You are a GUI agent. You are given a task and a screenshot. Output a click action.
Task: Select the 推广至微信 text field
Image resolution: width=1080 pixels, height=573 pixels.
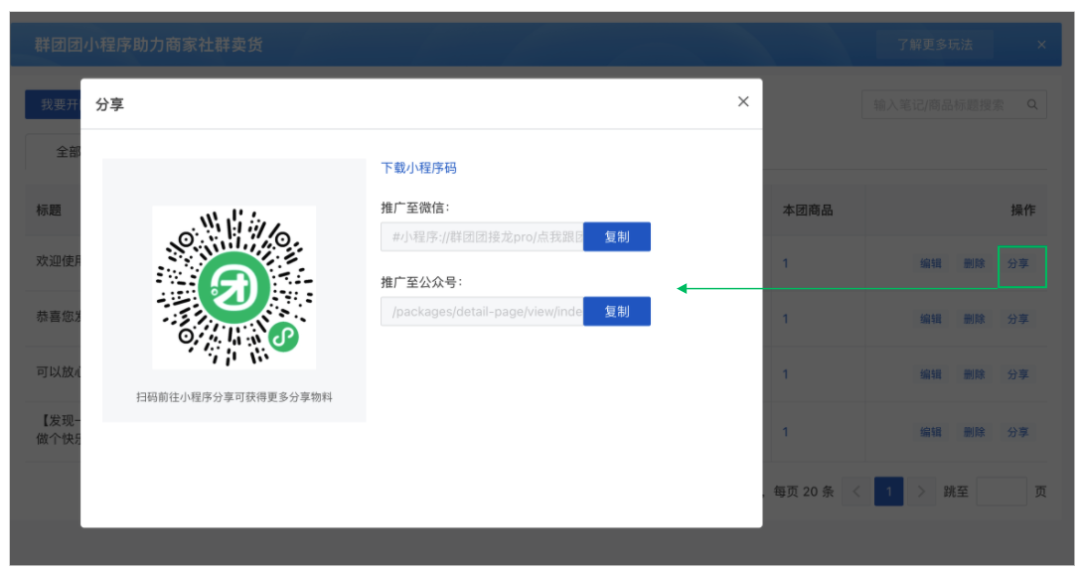(x=482, y=237)
